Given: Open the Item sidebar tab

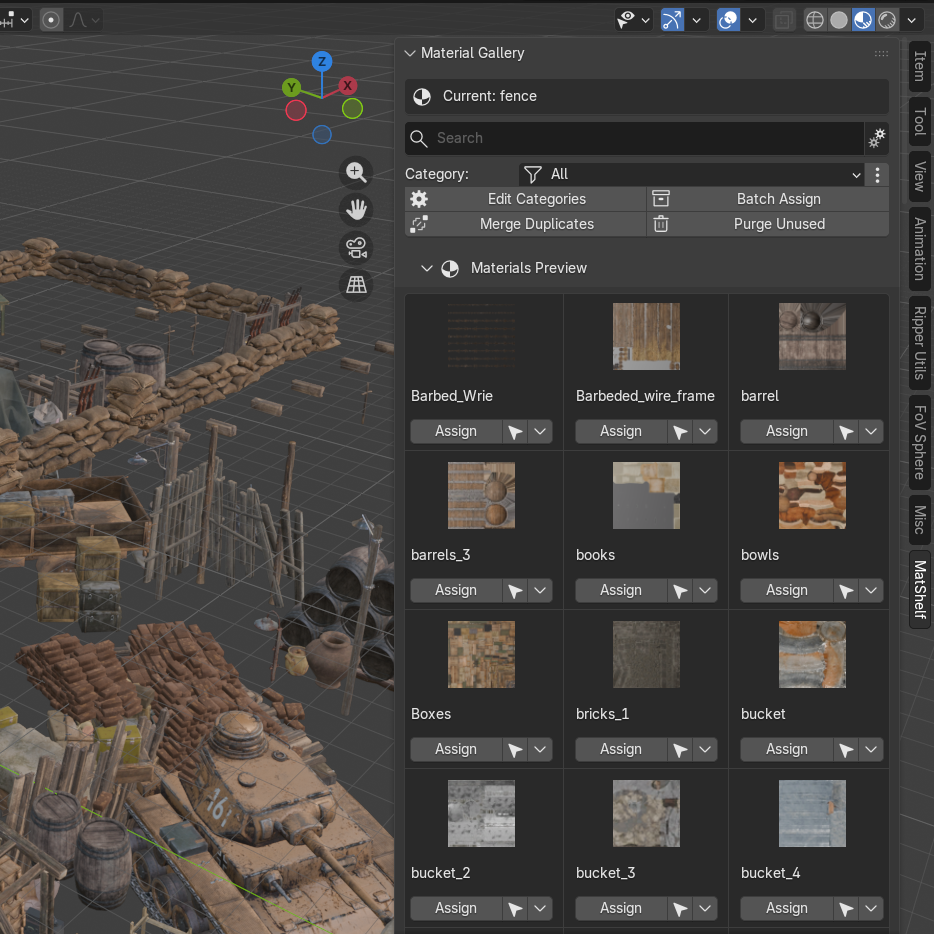Looking at the screenshot, I should click(x=920, y=66).
